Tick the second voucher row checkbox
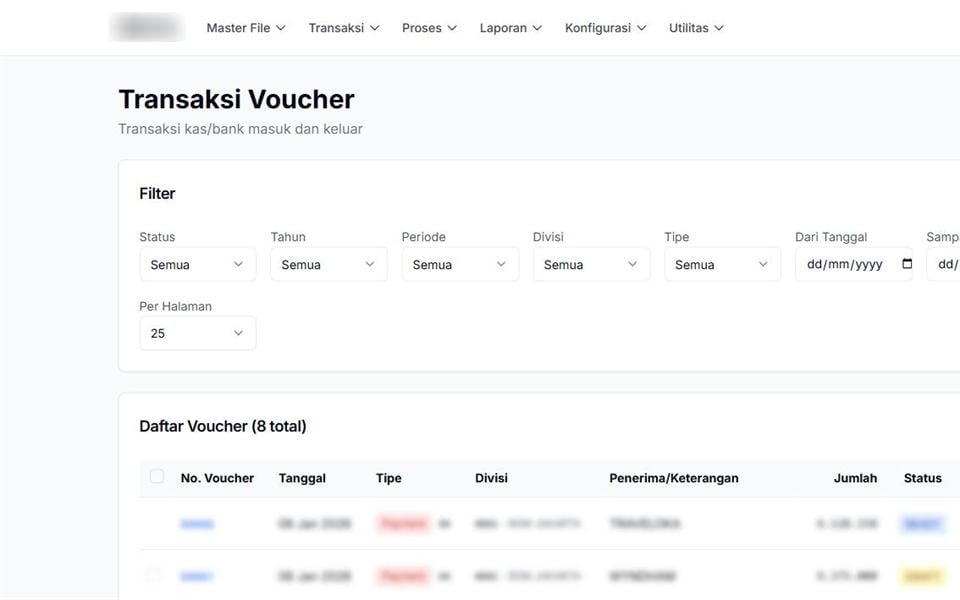Viewport: 960px width, 600px height. (x=154, y=575)
